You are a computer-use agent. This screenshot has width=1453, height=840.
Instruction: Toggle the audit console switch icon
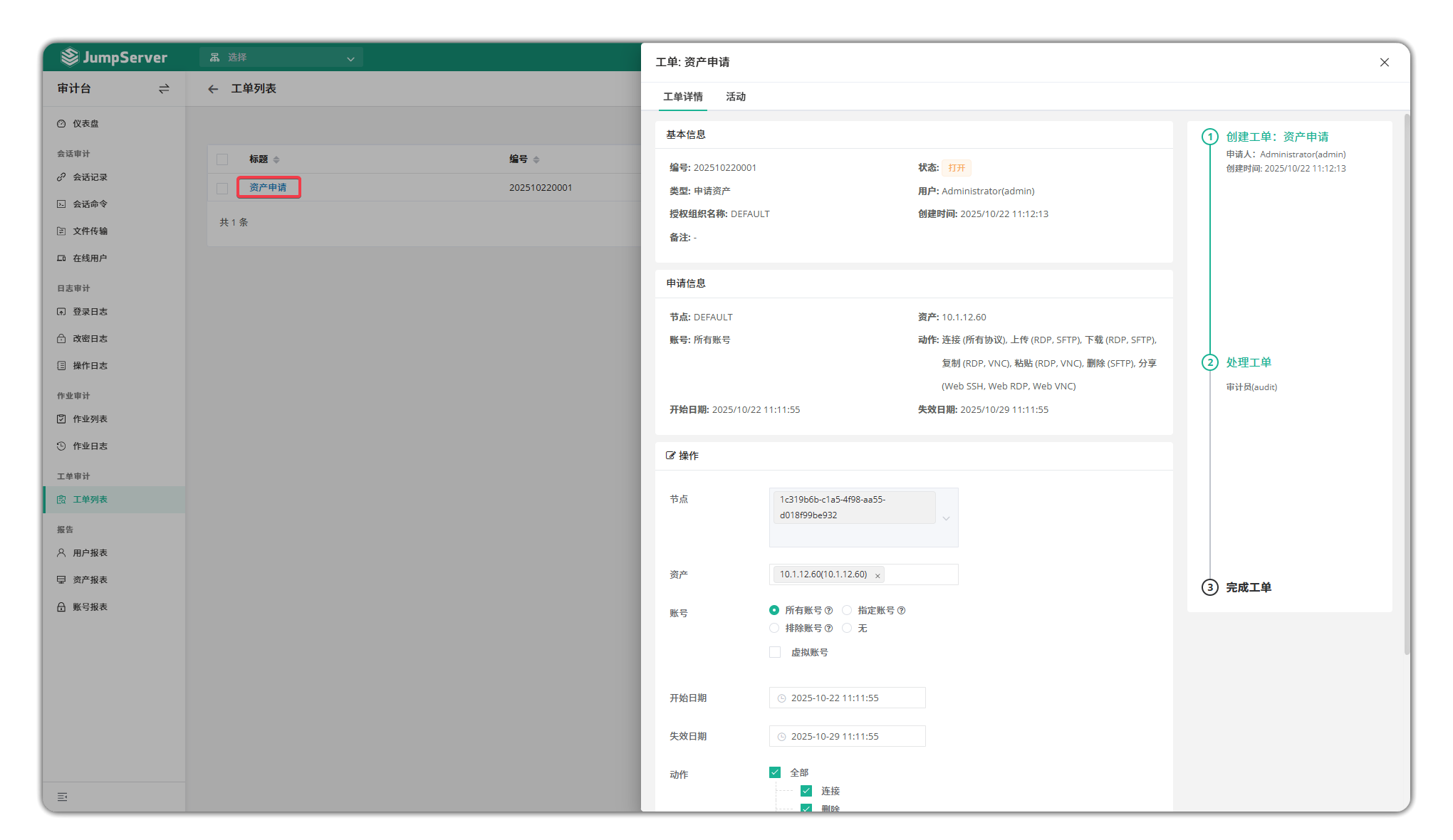[164, 89]
